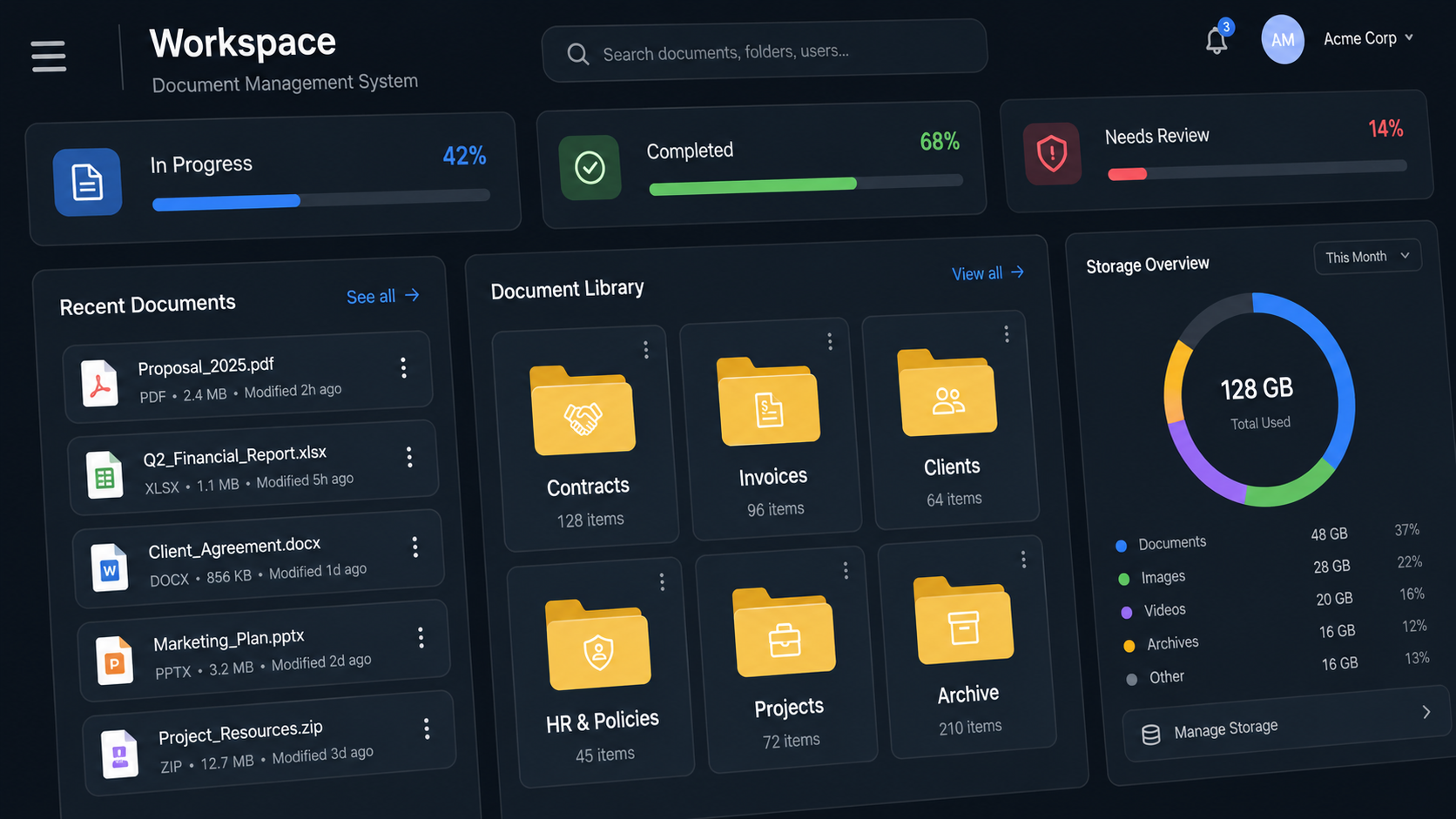Expand the This Month dropdown
The width and height of the screenshot is (1456, 819).
(x=1368, y=257)
